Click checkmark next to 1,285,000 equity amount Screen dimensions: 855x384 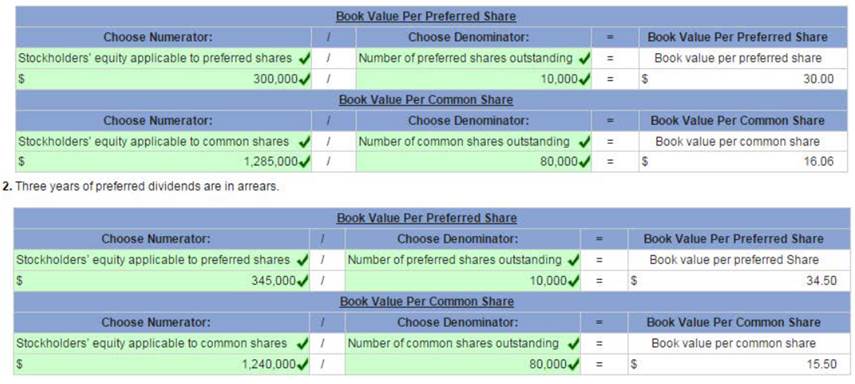(x=305, y=162)
